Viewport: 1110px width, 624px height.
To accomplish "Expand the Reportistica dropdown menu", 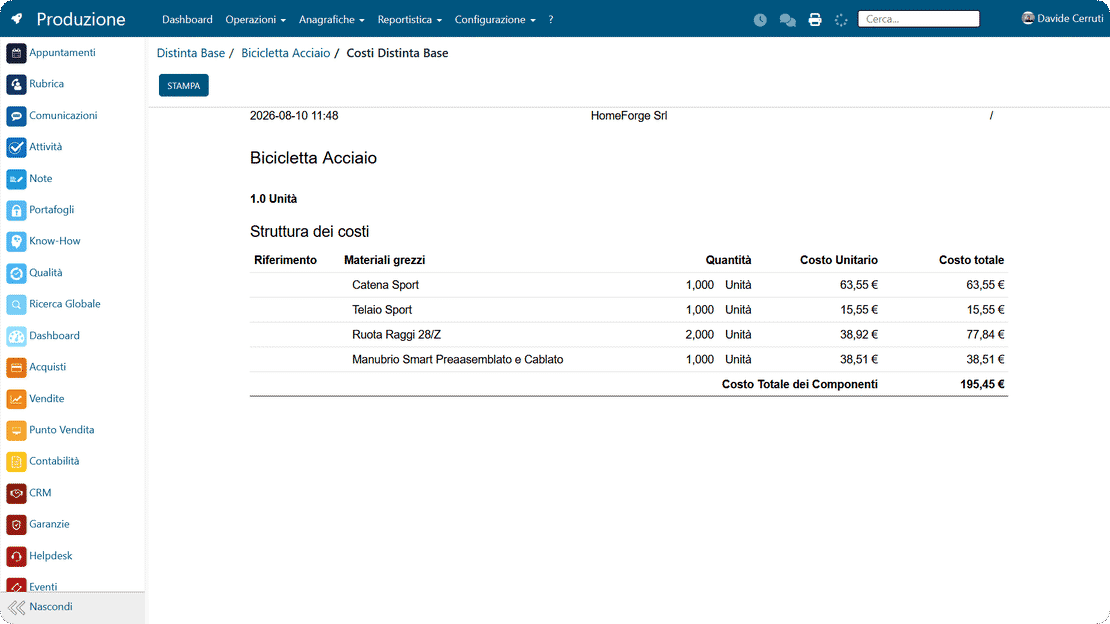I will pyautogui.click(x=409, y=20).
